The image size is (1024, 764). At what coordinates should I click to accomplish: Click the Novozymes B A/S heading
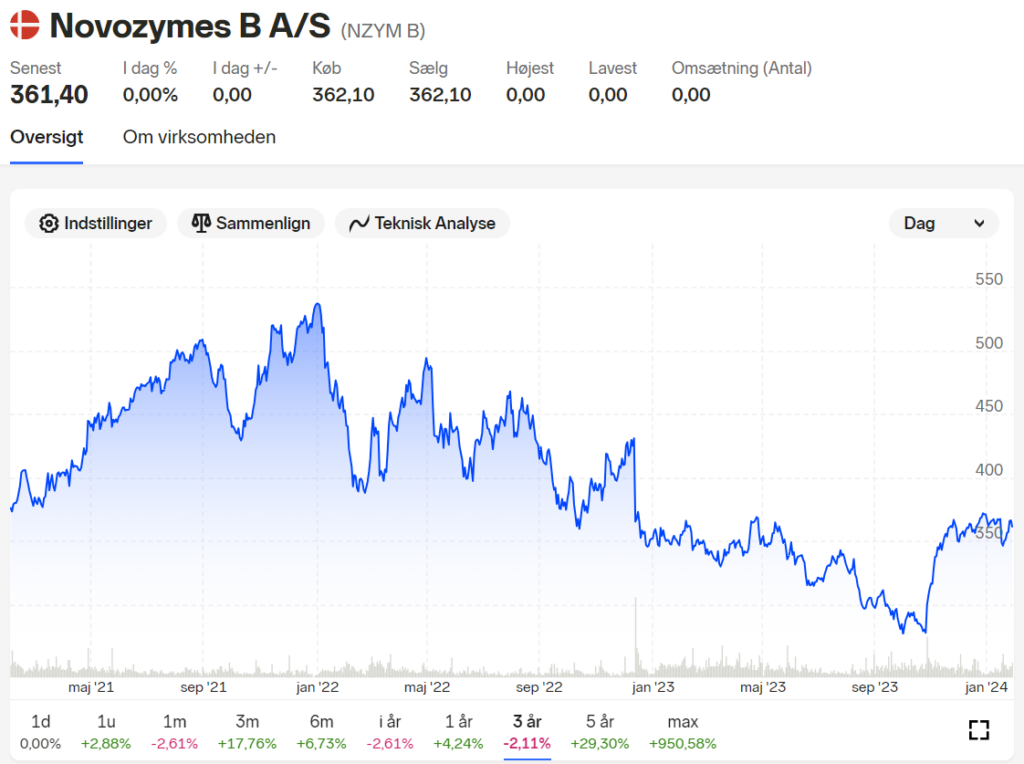[x=190, y=26]
